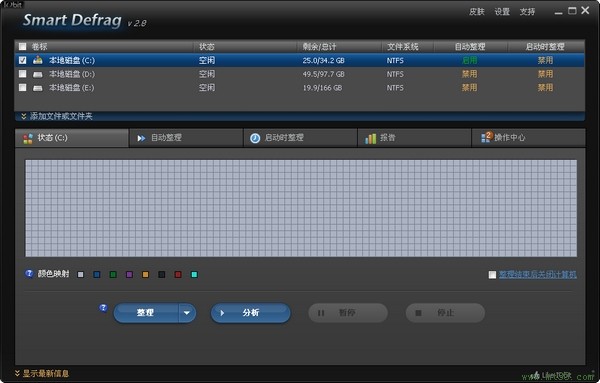Image resolution: width=600 pixels, height=383 pixels.
Task: Click the 启动时整理 column header
Action: pyautogui.click(x=545, y=47)
